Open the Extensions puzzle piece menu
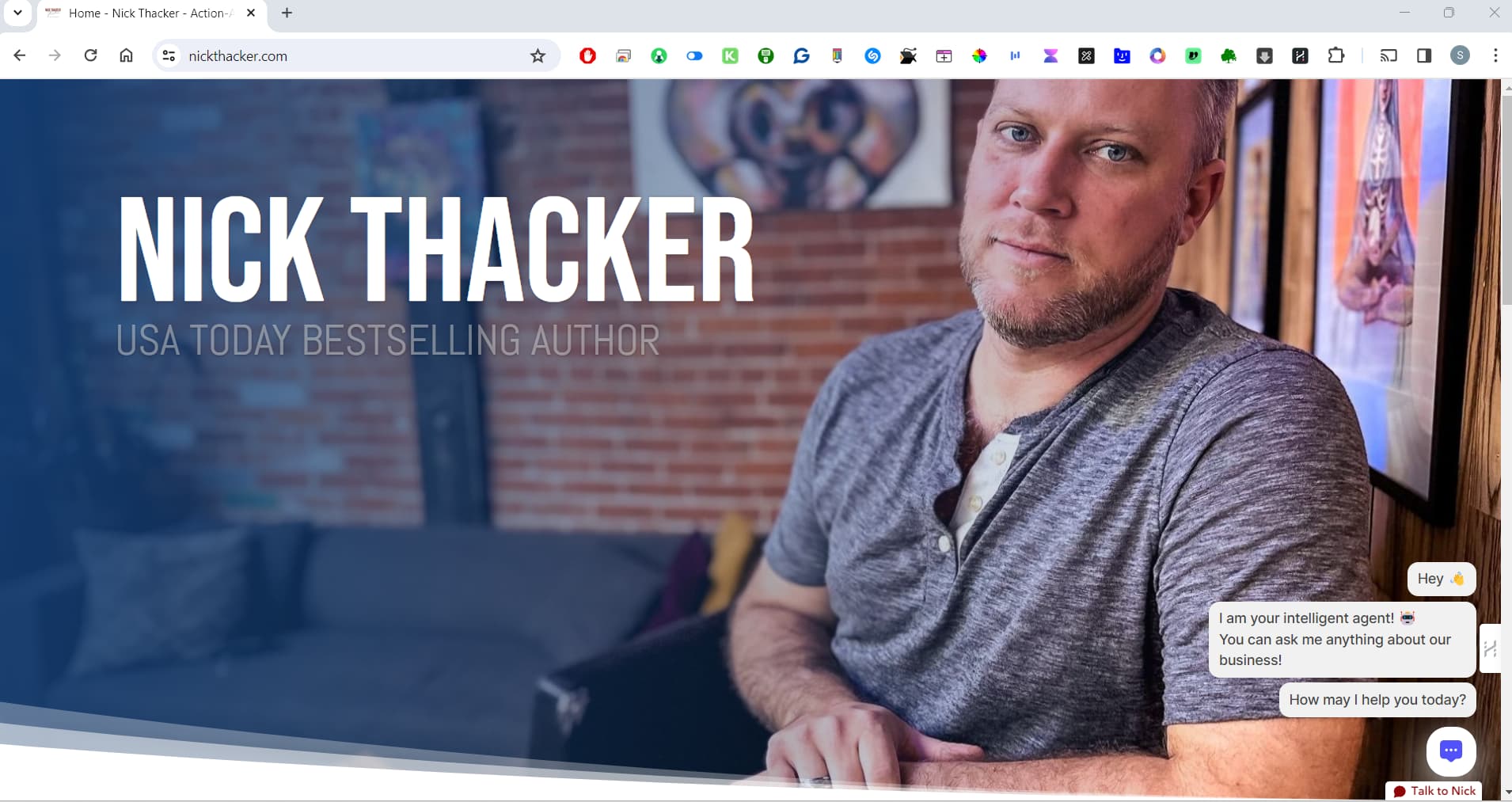1512x802 pixels. click(x=1336, y=55)
